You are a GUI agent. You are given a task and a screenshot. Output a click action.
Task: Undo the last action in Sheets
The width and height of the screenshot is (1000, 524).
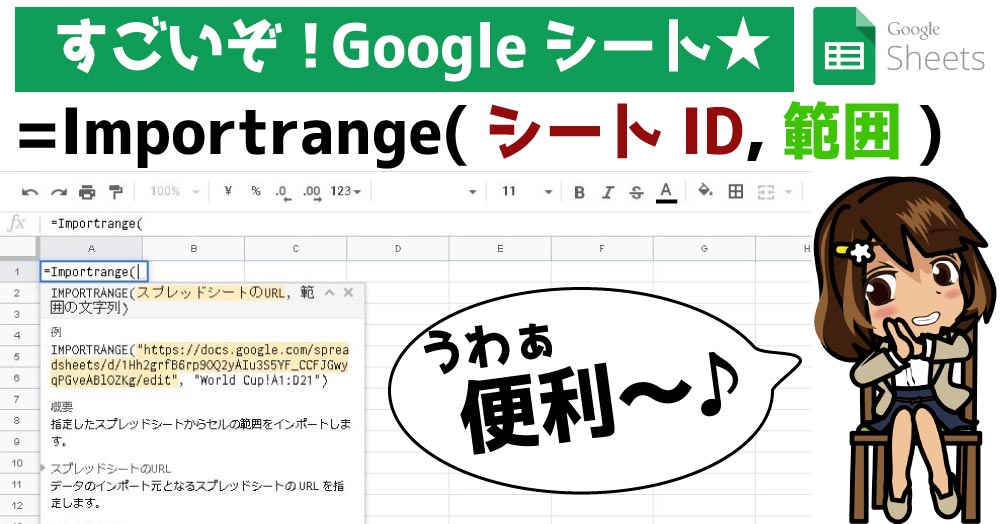click(30, 192)
